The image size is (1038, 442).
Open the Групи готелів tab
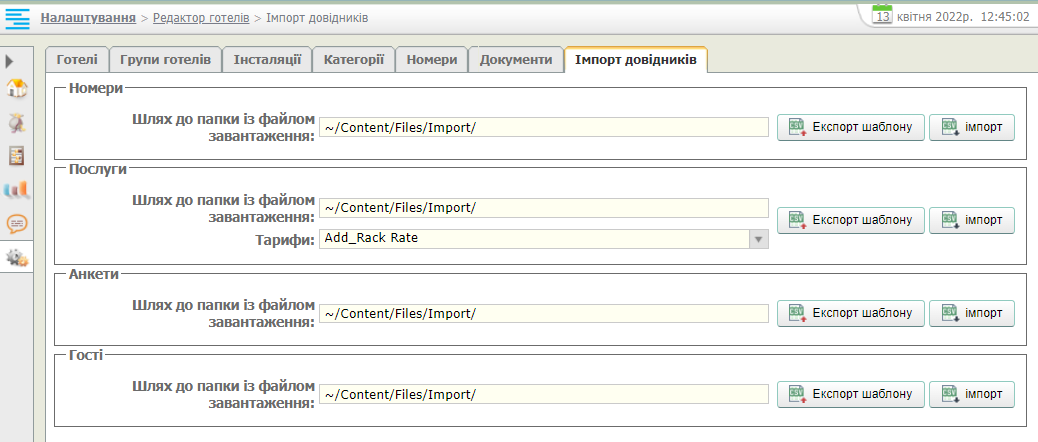click(165, 60)
